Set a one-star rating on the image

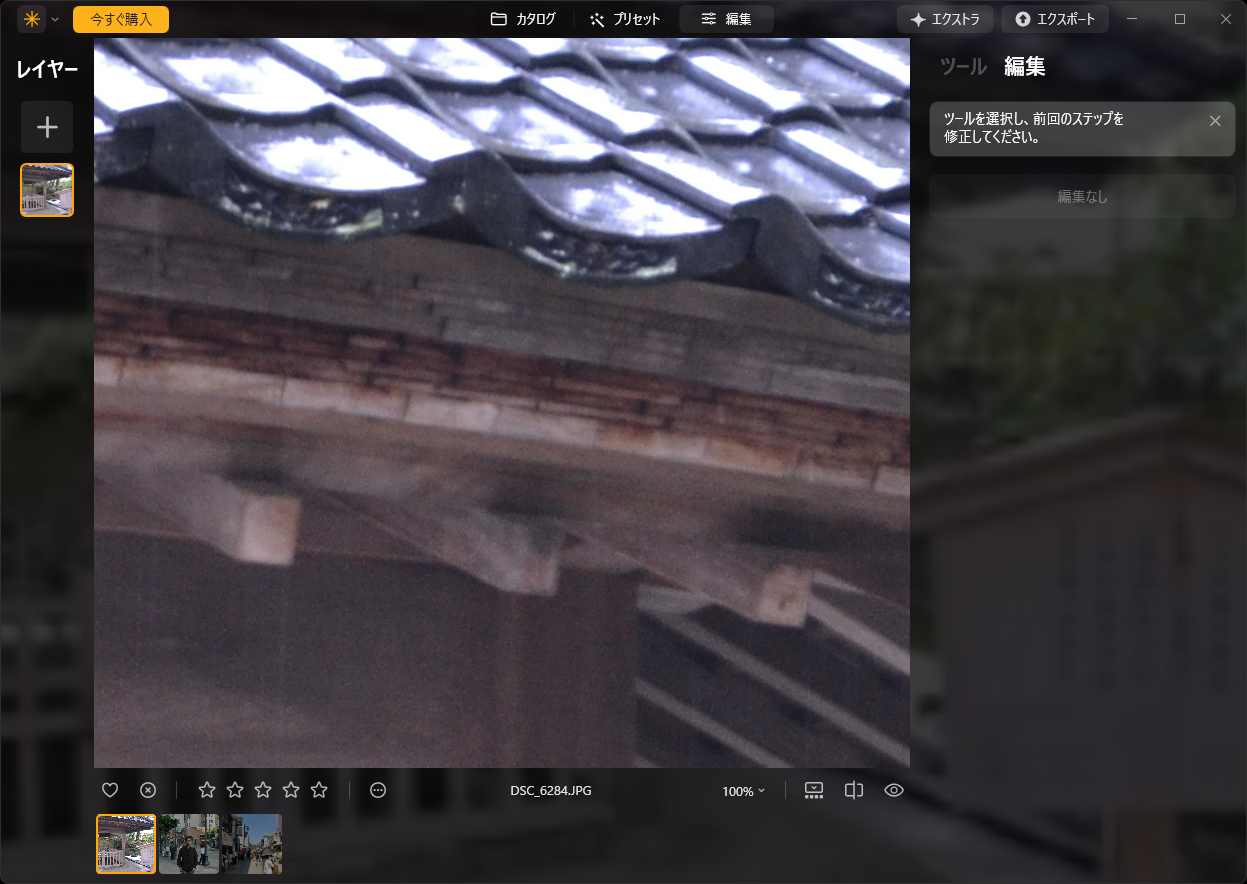206,789
